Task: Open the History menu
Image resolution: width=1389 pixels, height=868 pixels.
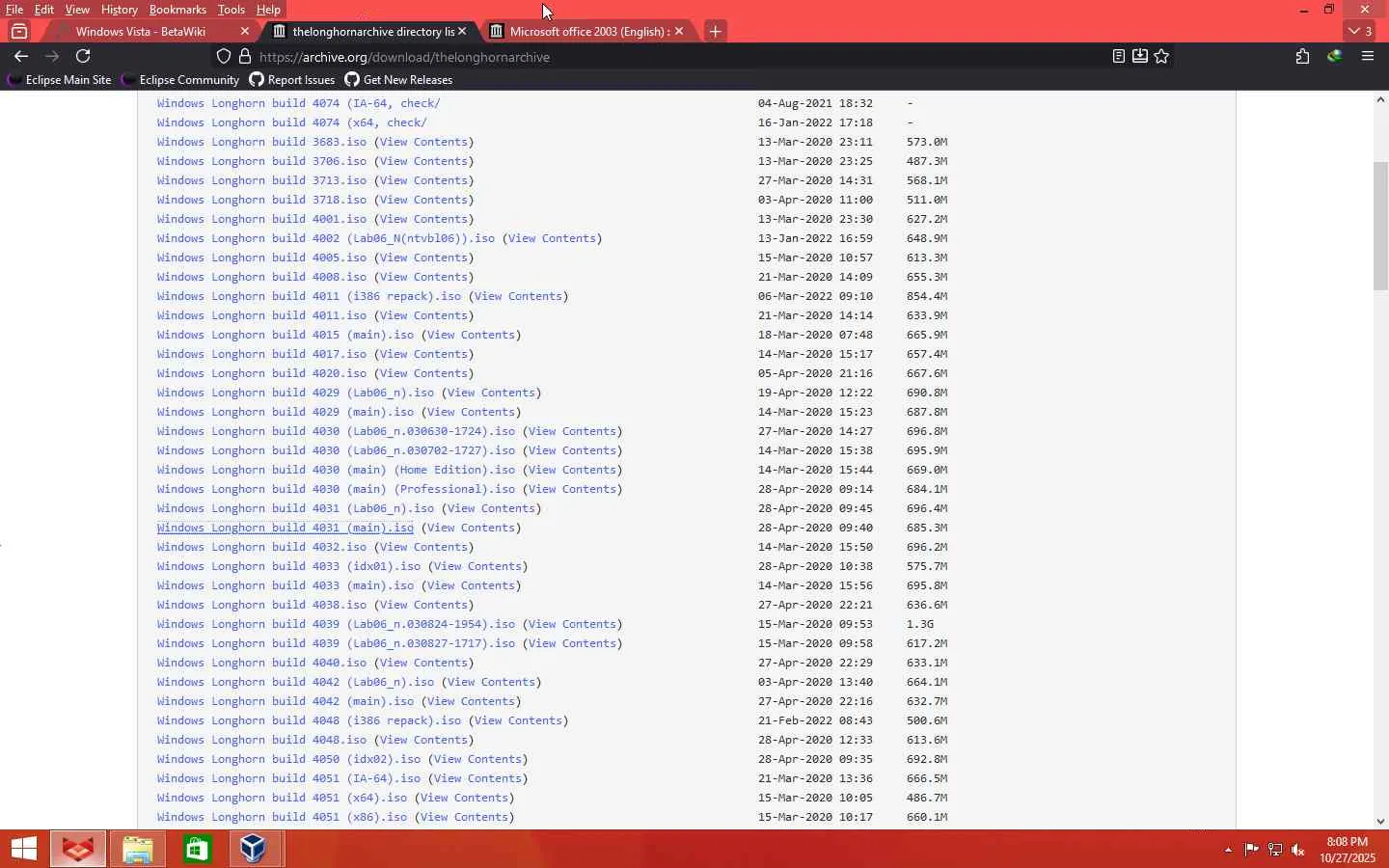Action: coord(120,10)
